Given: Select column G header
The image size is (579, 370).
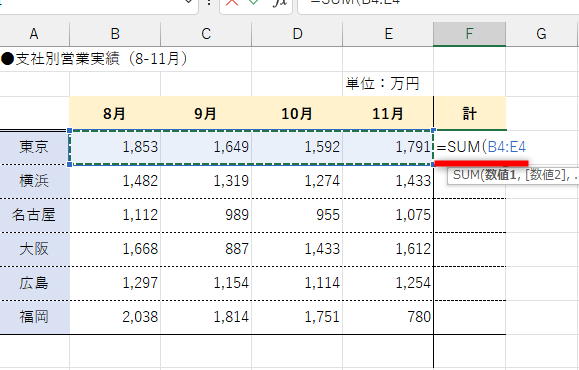Looking at the screenshot, I should point(541,34).
